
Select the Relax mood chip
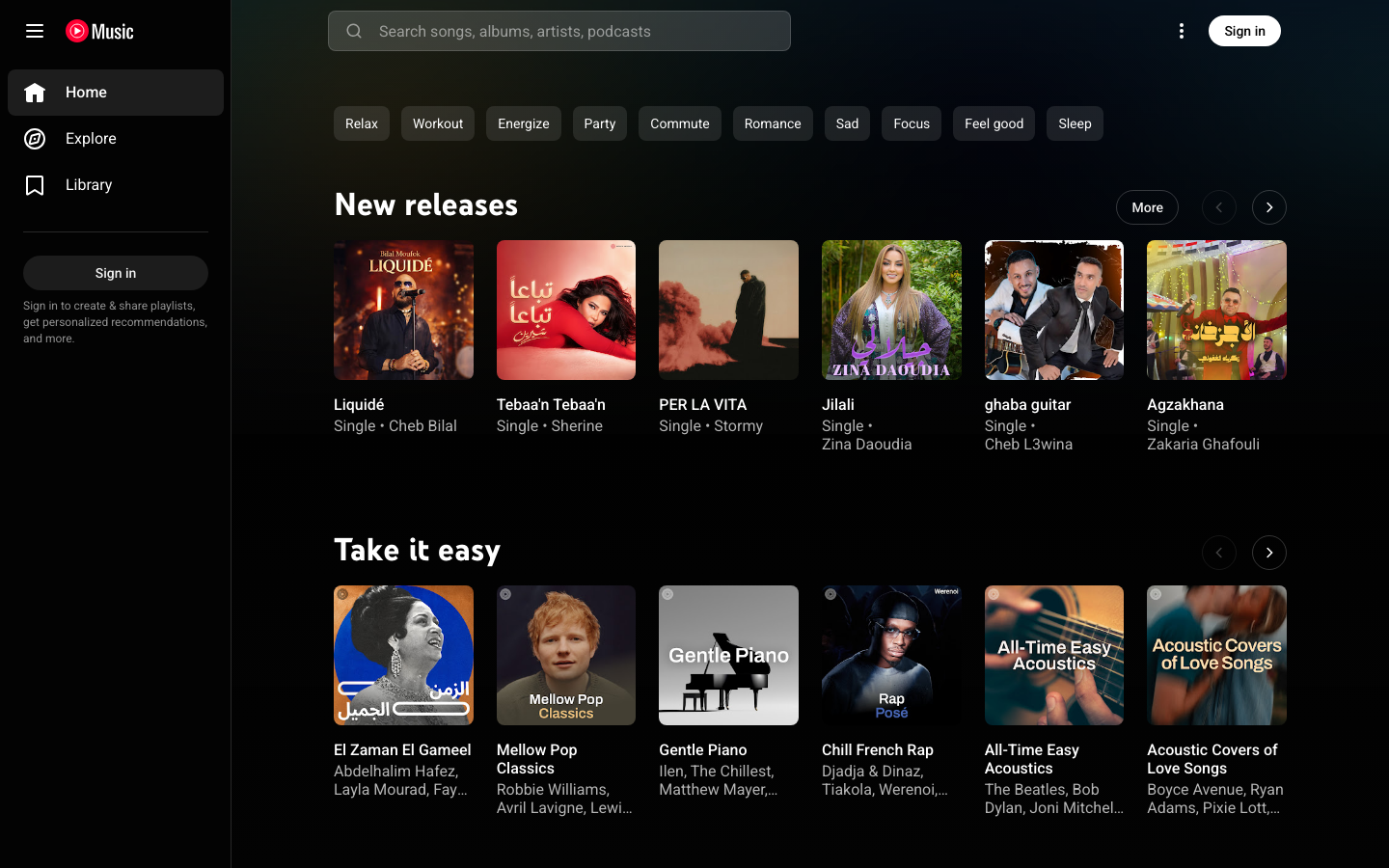362,123
